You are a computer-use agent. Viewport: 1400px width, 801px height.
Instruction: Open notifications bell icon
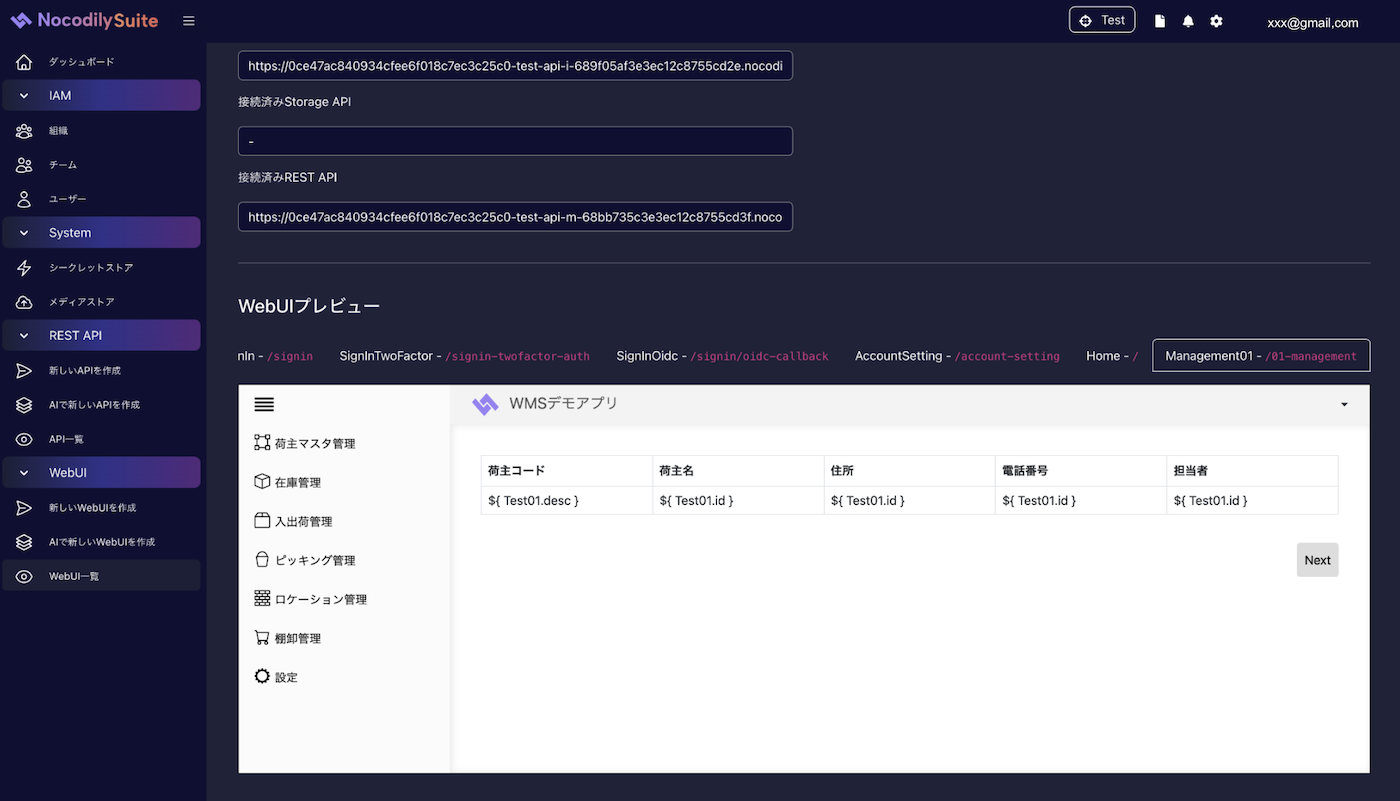[1188, 21]
